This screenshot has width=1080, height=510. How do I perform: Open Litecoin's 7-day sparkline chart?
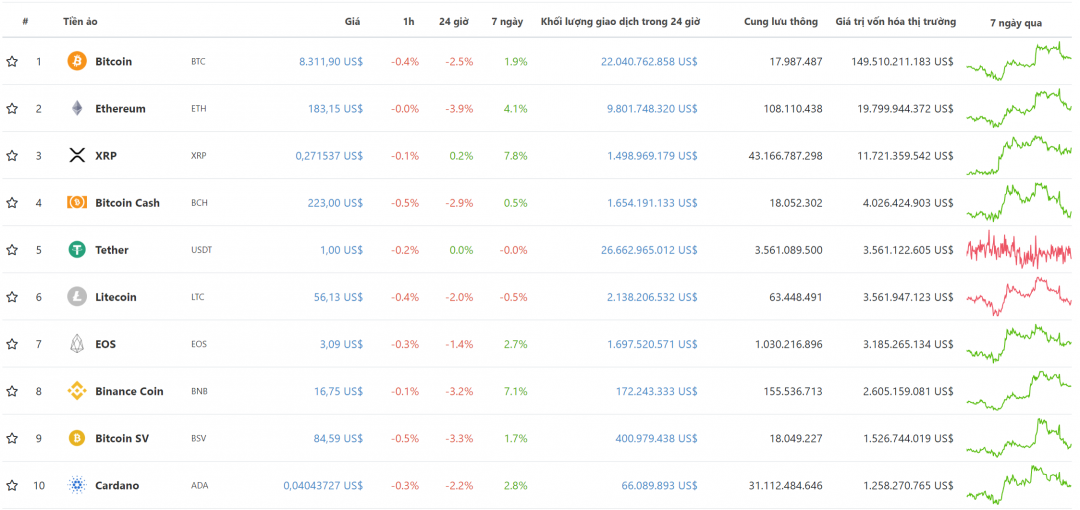[1019, 297]
